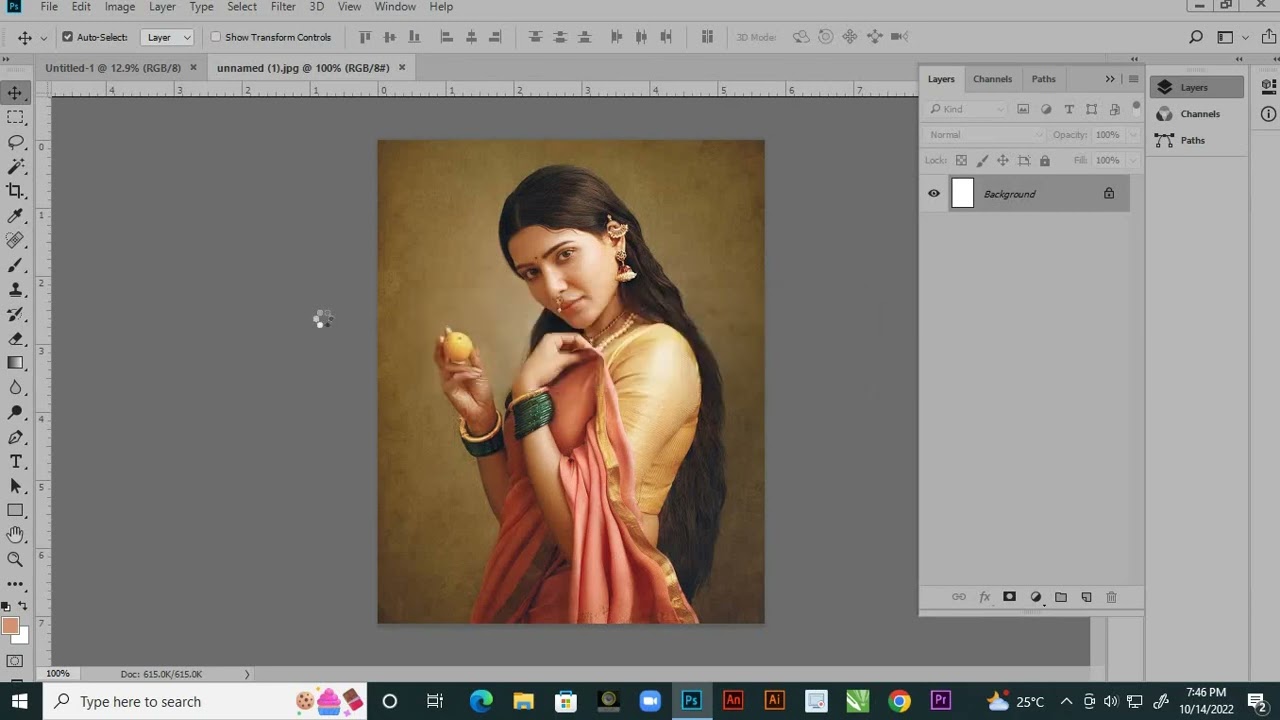
Task: Click the Add layer style fx icon
Action: tap(984, 597)
